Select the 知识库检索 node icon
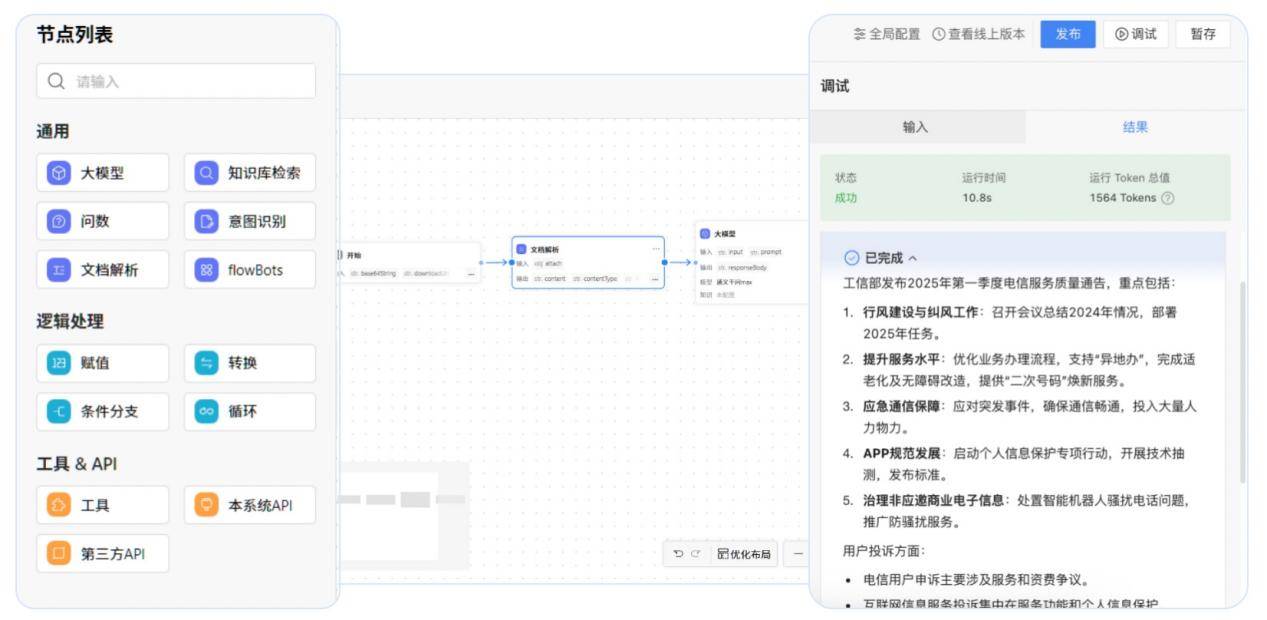 pos(204,172)
